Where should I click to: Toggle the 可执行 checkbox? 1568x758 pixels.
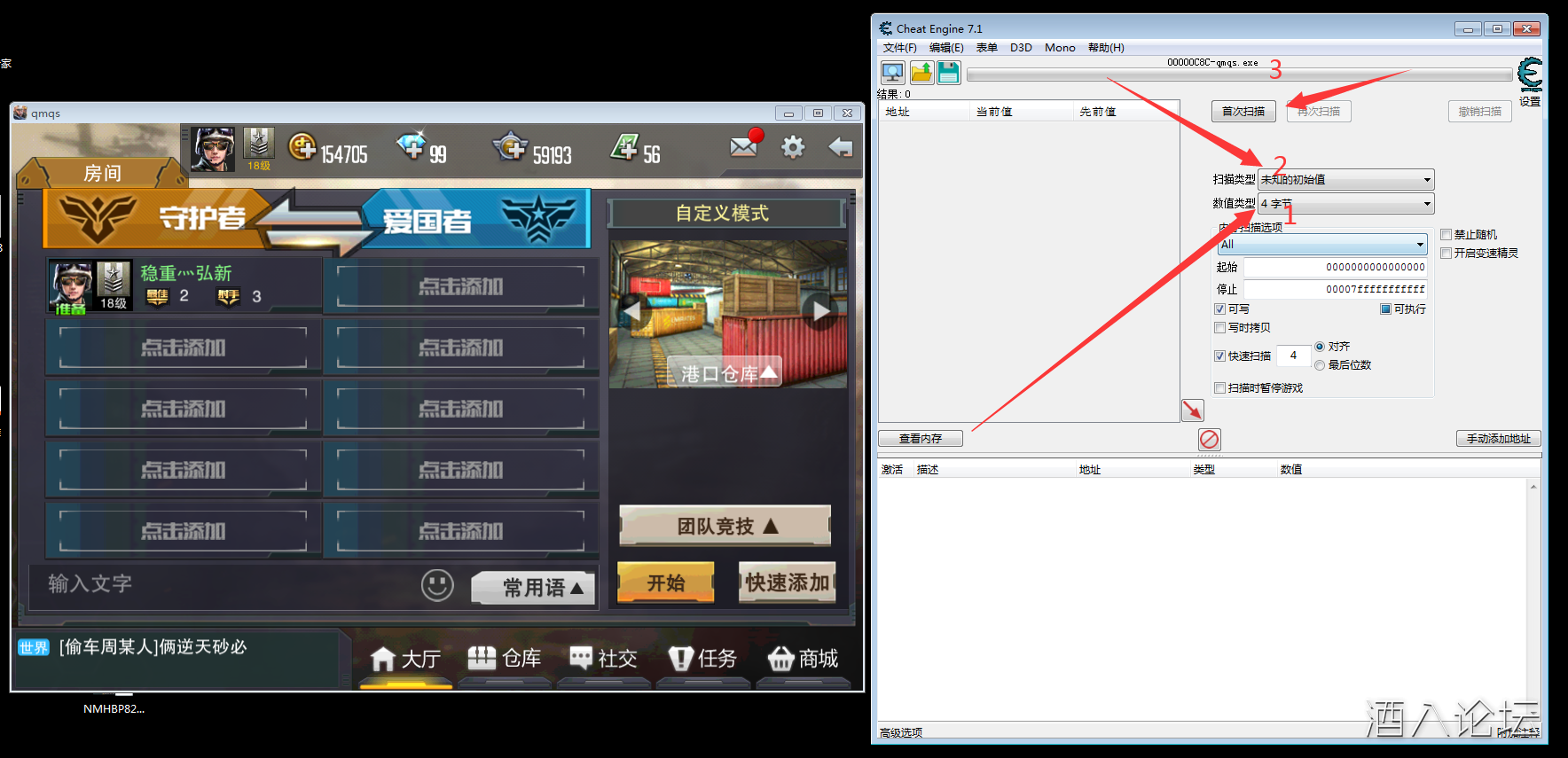1385,309
